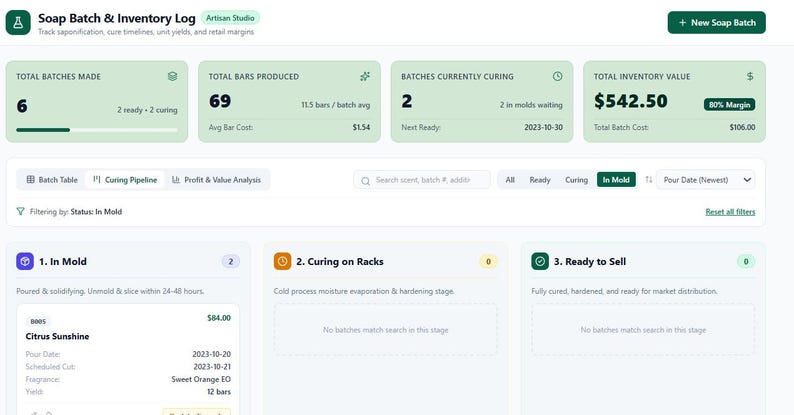This screenshot has height=415, width=794.
Task: Open the Pour Date (Newest) sort dropdown
Action: [x=706, y=180]
